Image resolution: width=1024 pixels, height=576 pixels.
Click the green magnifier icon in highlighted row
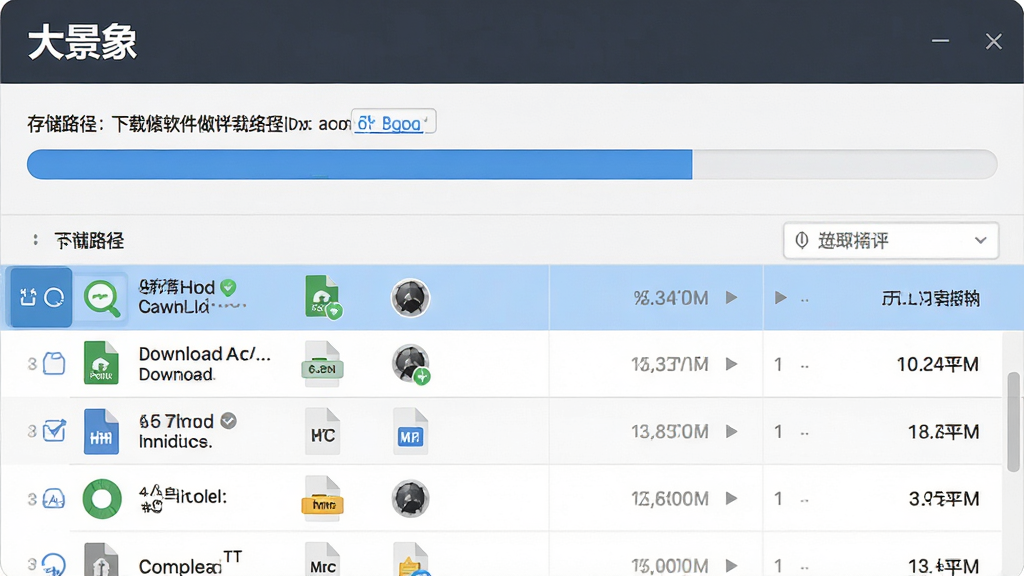click(102, 298)
